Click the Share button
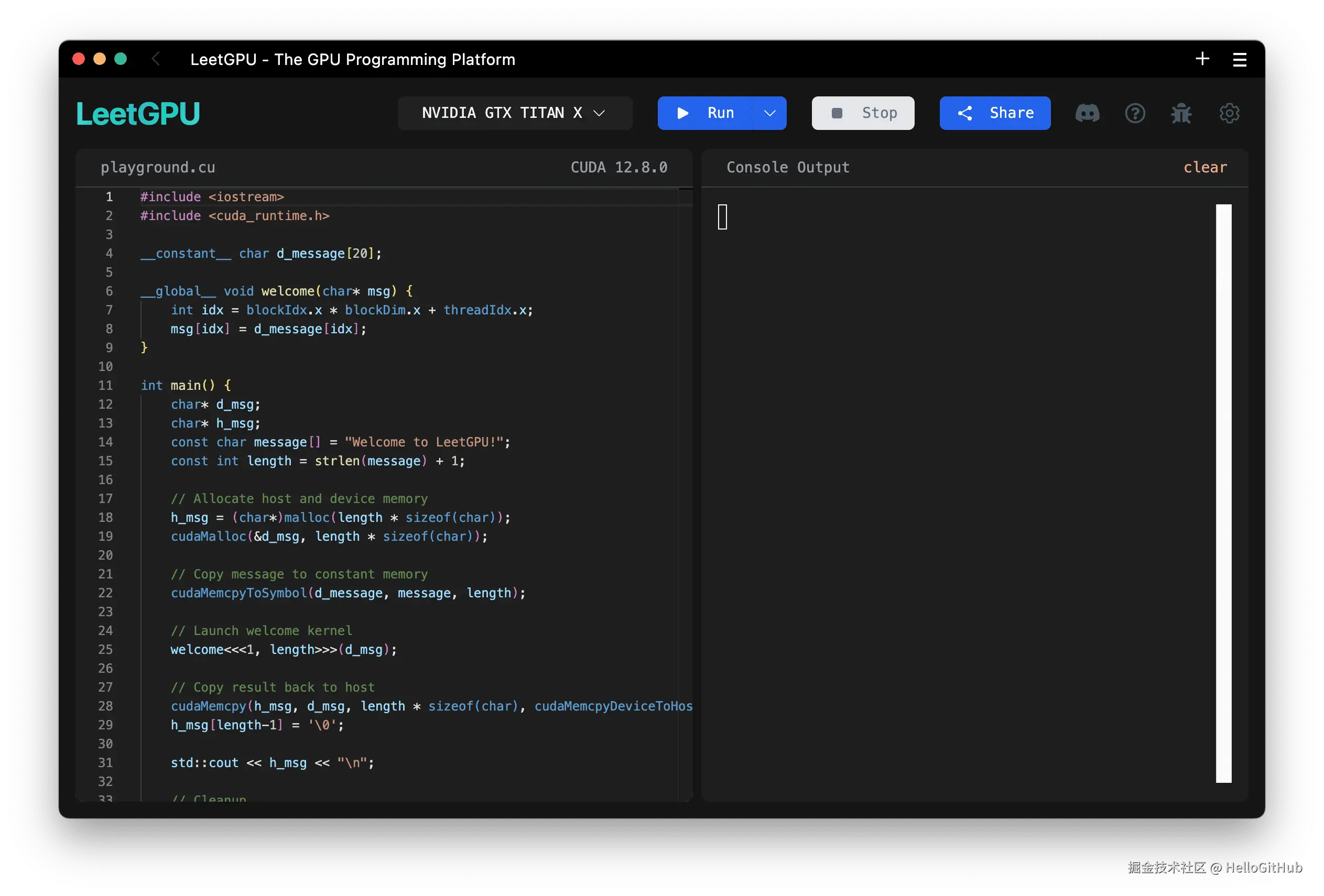The height and width of the screenshot is (896, 1324). [x=995, y=113]
